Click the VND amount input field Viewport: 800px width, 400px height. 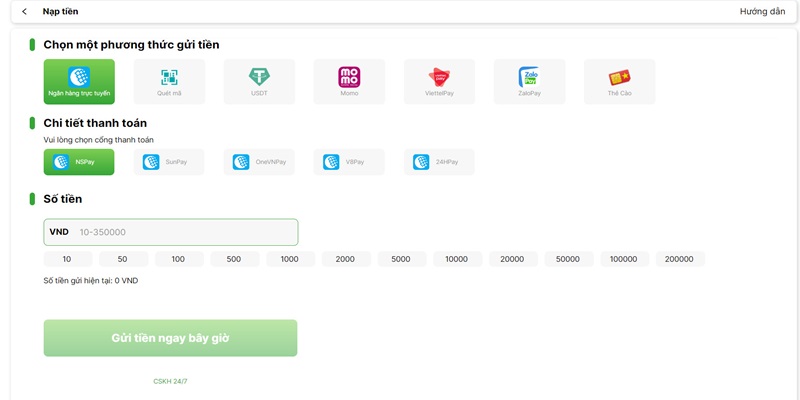click(x=185, y=232)
